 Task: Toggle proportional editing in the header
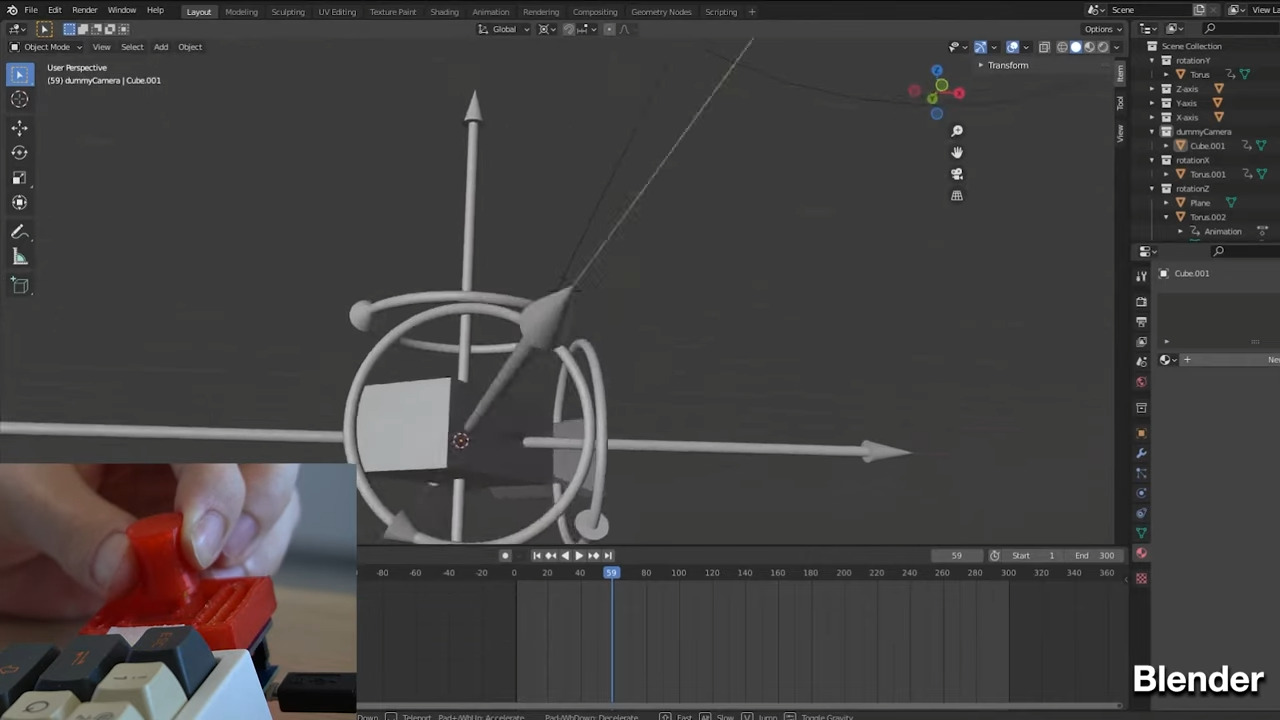tap(611, 28)
